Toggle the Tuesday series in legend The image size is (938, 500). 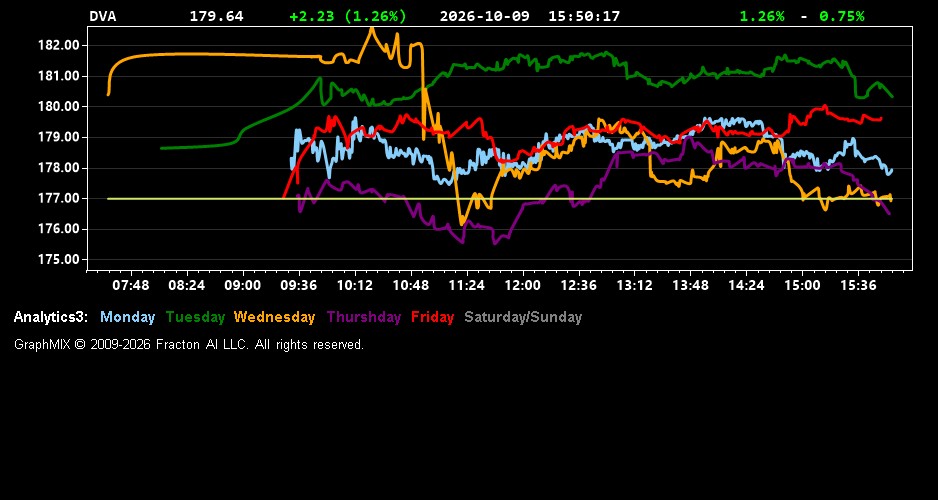coord(195,317)
